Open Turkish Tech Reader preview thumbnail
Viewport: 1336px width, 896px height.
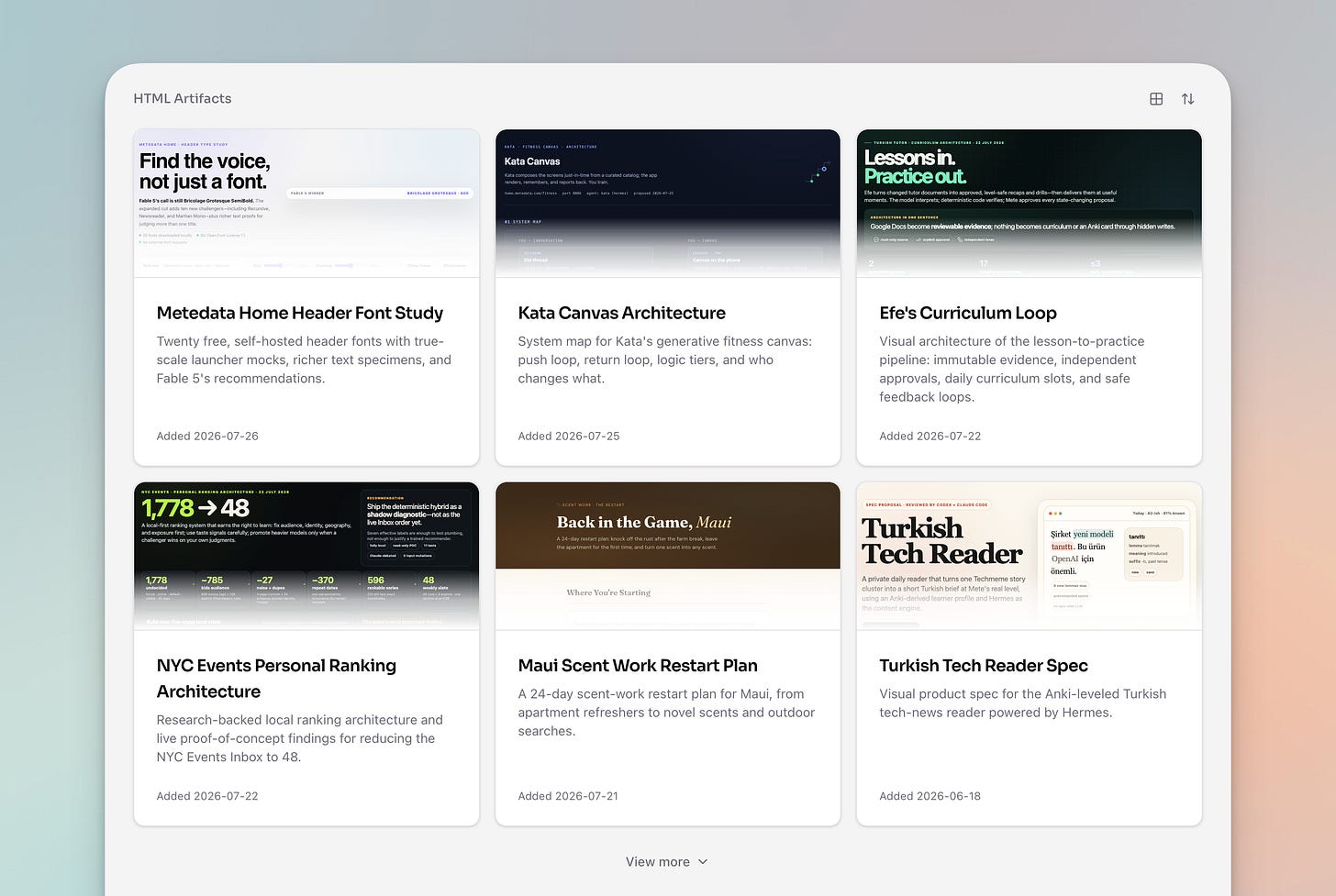pyautogui.click(x=1029, y=556)
